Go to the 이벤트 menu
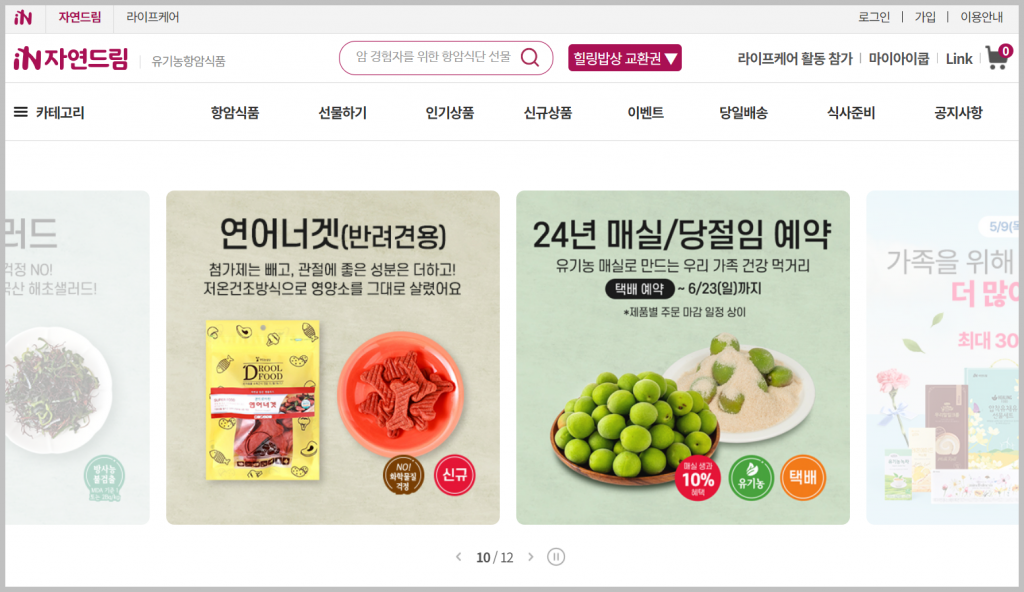The image size is (1024, 592). pyautogui.click(x=645, y=112)
